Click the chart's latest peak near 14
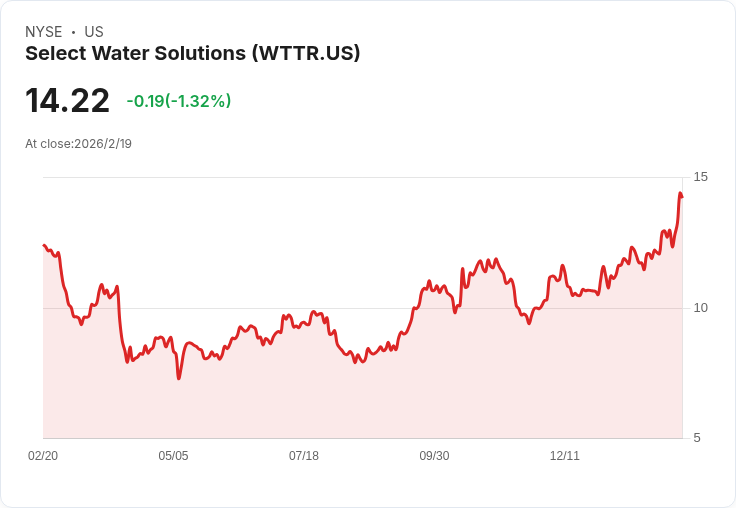 coord(680,193)
